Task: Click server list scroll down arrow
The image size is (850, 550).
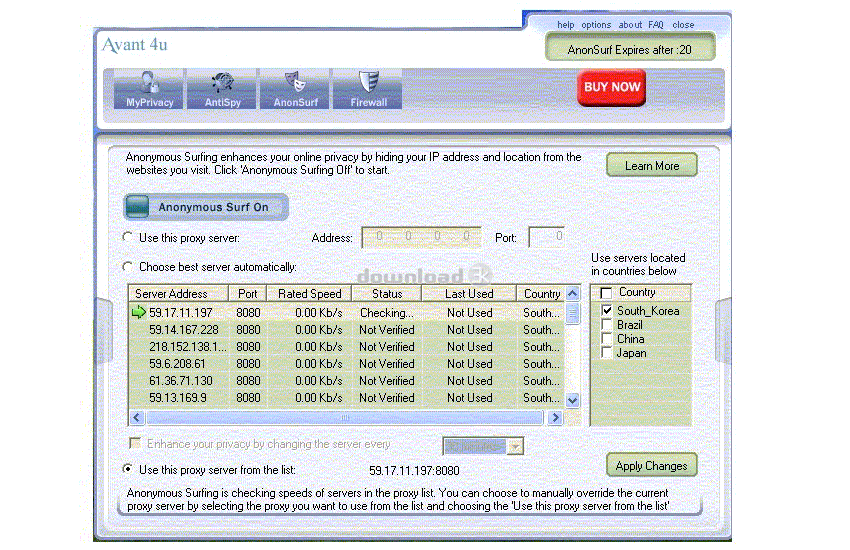Action: (572, 400)
